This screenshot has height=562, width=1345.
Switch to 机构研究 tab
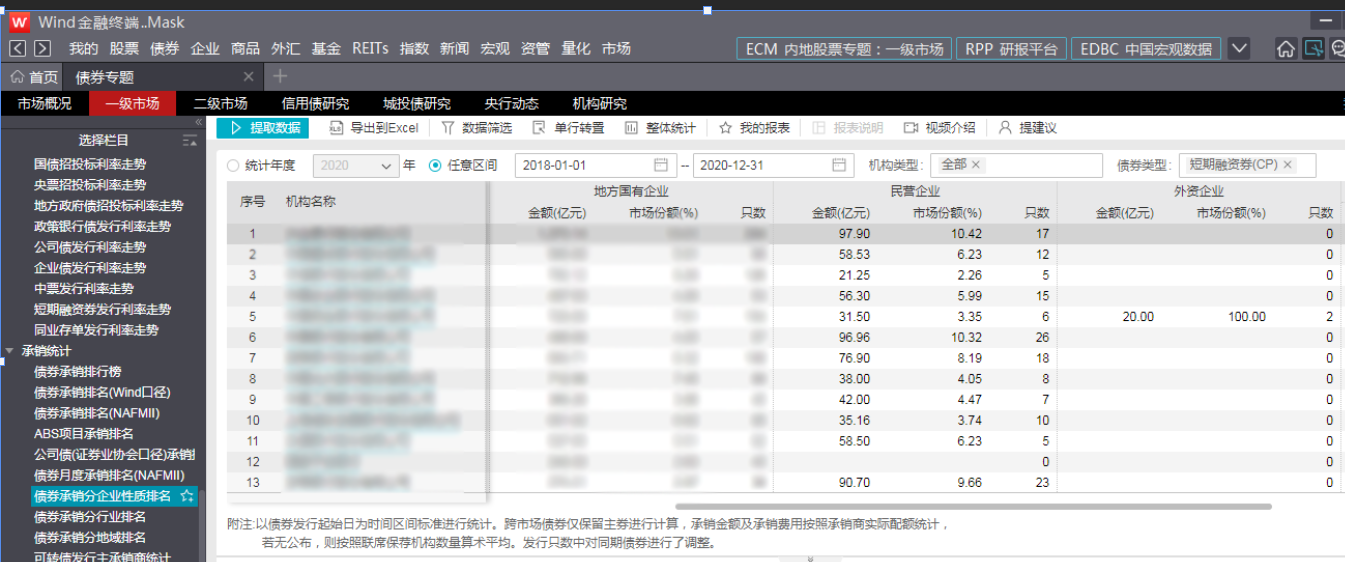pyautogui.click(x=599, y=103)
